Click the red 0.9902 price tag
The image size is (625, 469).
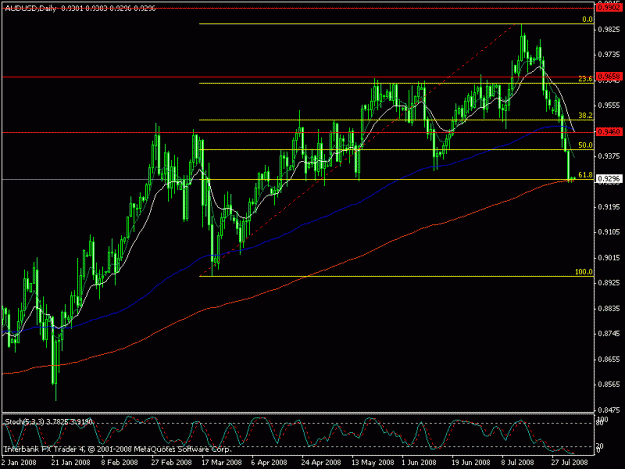[x=609, y=8]
